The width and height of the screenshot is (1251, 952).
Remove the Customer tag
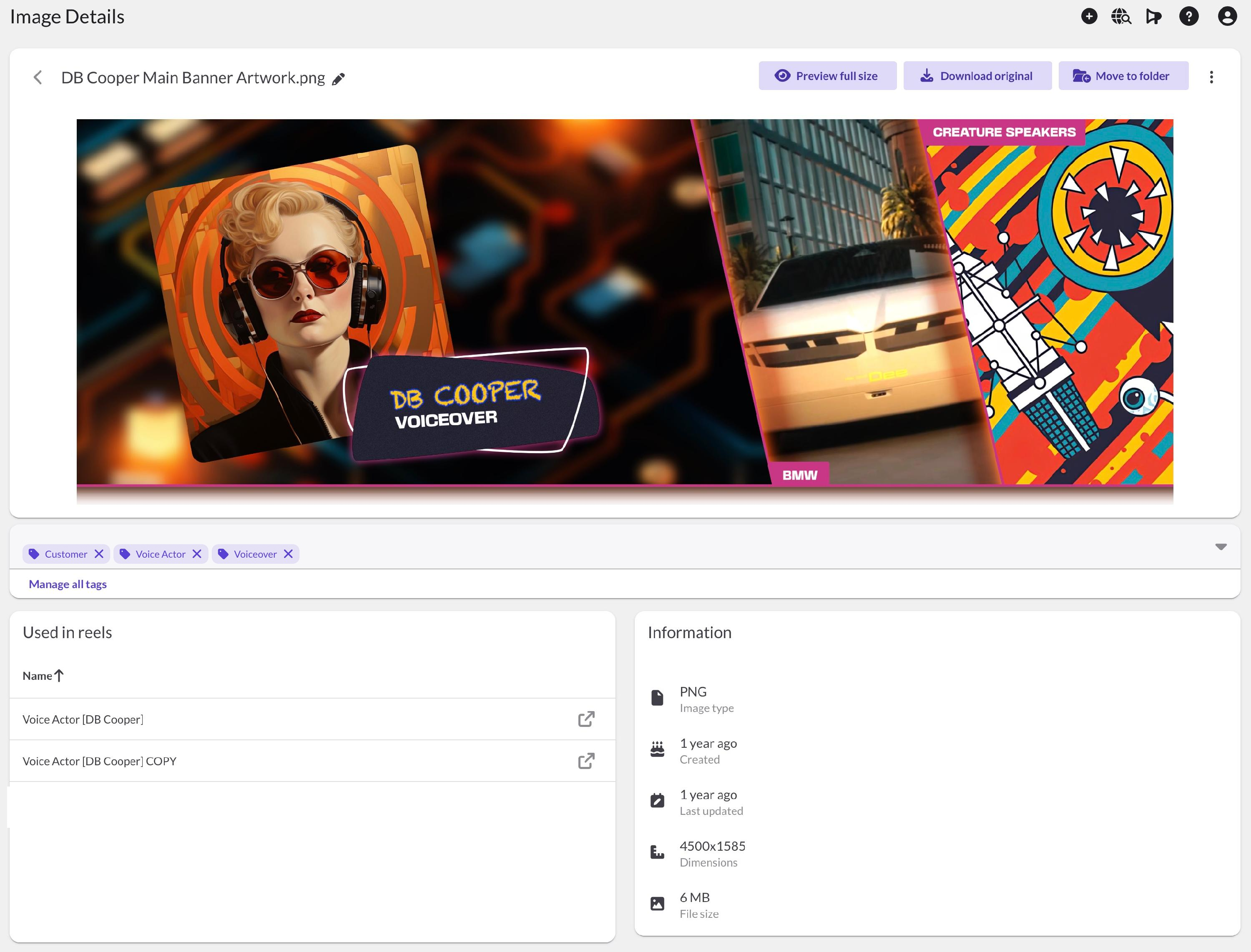99,554
